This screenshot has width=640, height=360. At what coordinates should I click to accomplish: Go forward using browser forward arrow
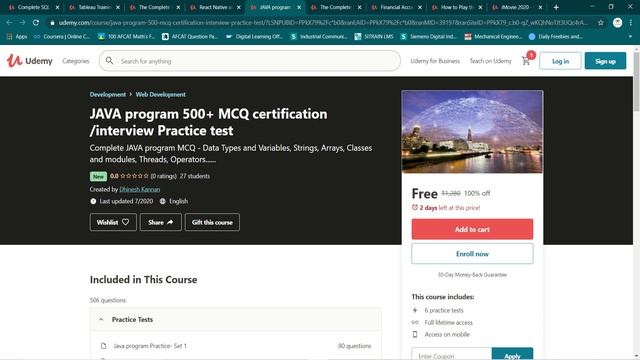22,22
